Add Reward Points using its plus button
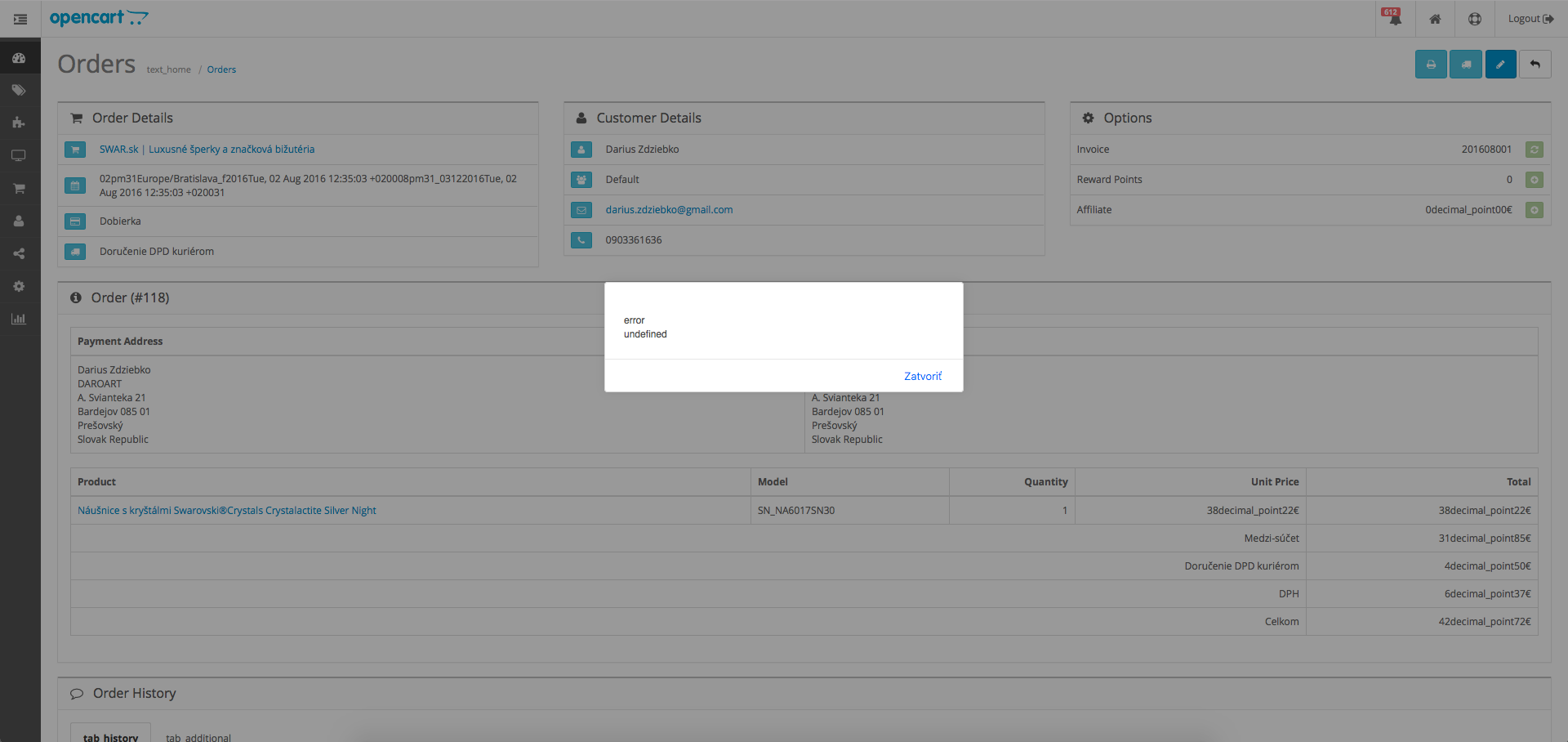This screenshot has width=1568, height=742. [1535, 180]
